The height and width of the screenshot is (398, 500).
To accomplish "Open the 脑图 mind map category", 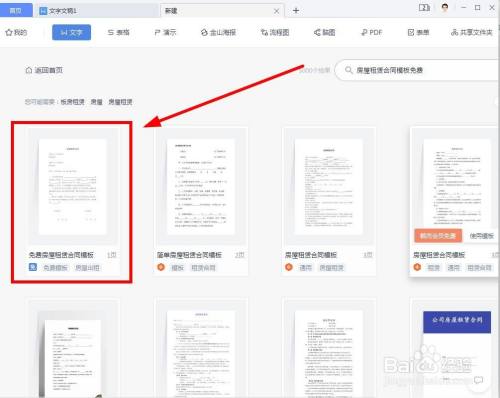I will point(324,32).
